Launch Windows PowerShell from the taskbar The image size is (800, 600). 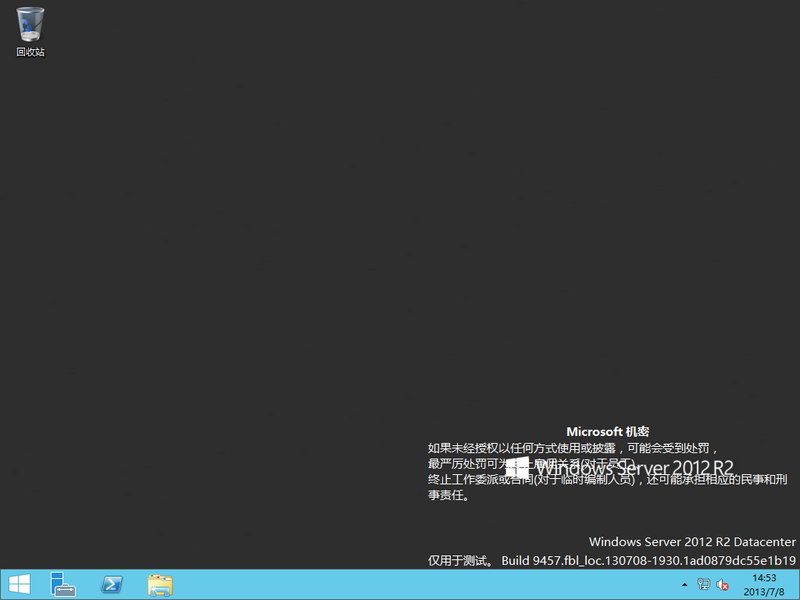(112, 584)
